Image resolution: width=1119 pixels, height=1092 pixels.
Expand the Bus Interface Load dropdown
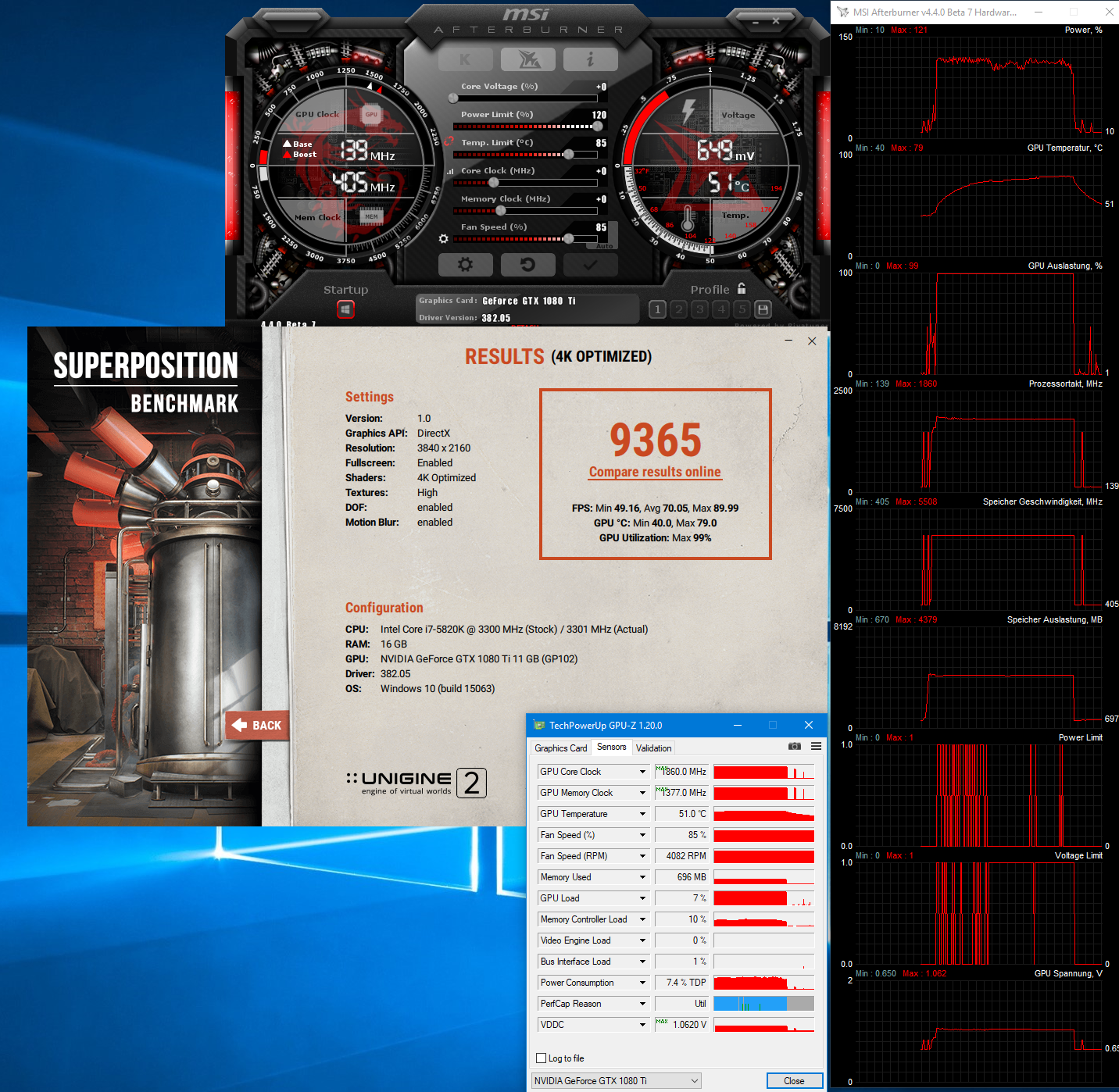(x=643, y=962)
